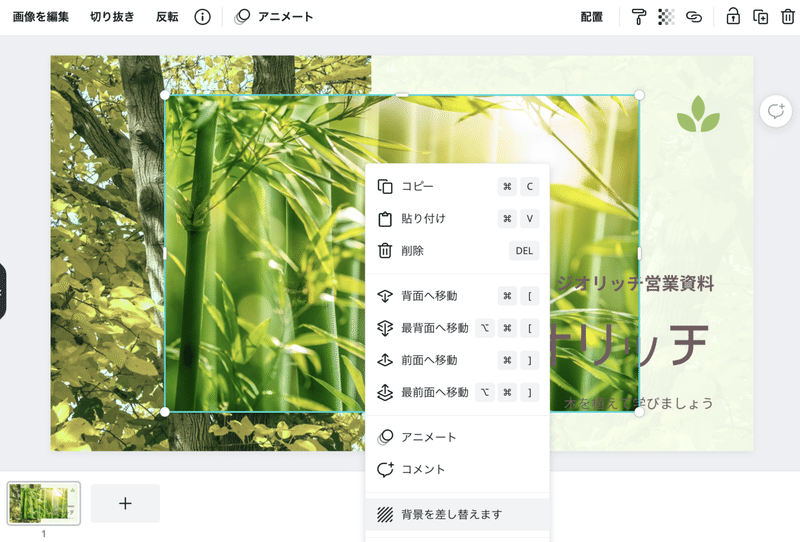Open the 配置 position panel
The width and height of the screenshot is (800, 542).
592,17
